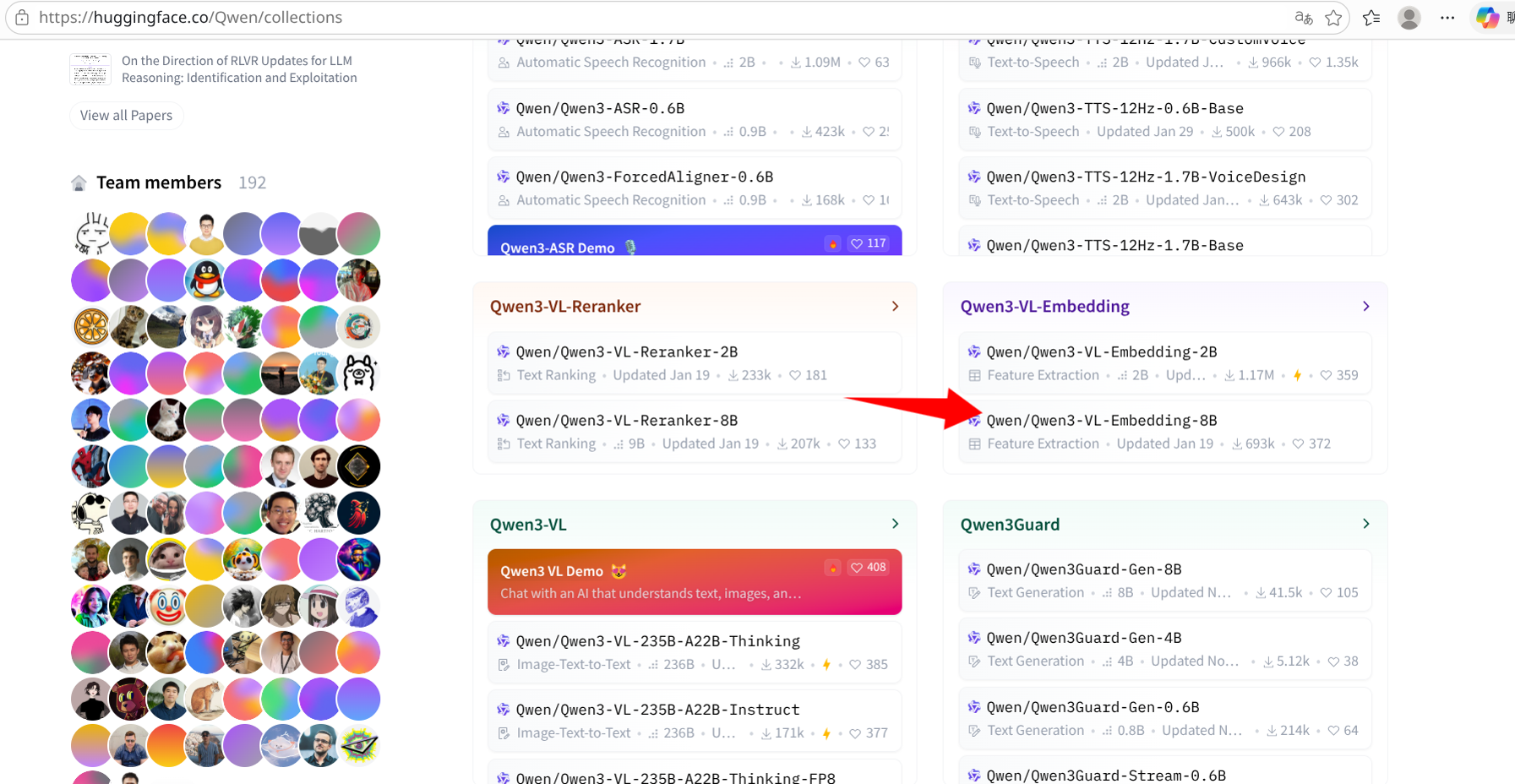Expand the Qwen3-VL-Reranker collection chevron
The width and height of the screenshot is (1515, 784).
tap(896, 306)
